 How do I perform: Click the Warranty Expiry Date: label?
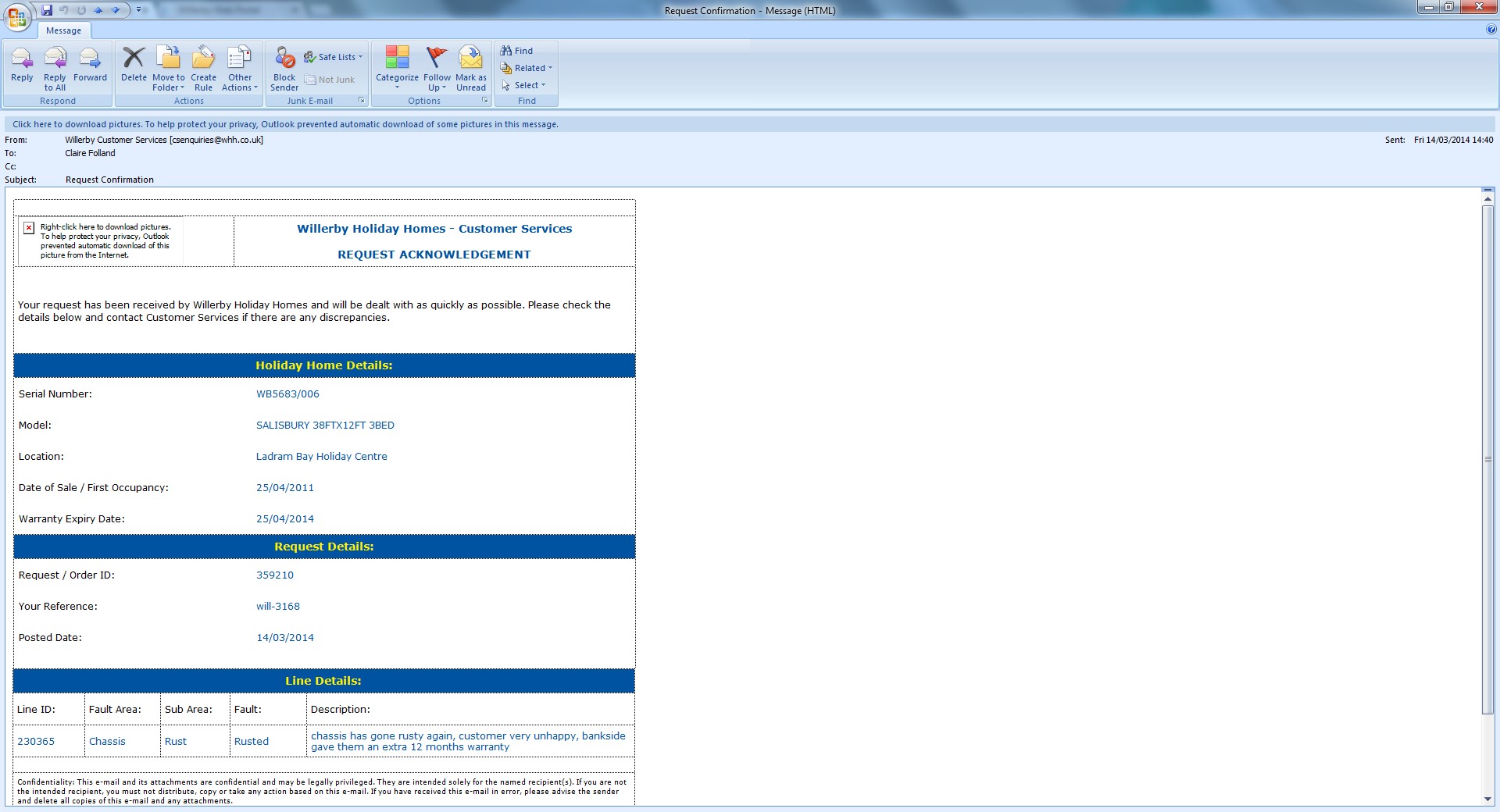coord(72,519)
